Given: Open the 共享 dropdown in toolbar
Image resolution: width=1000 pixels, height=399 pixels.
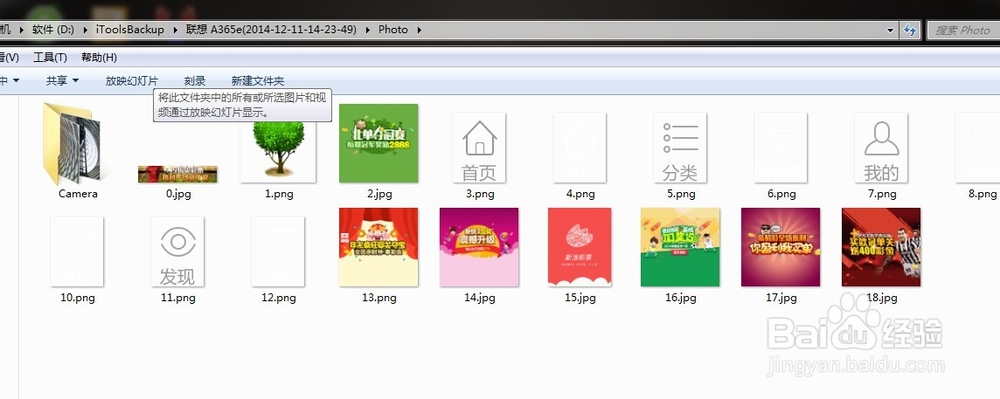Looking at the screenshot, I should point(62,81).
